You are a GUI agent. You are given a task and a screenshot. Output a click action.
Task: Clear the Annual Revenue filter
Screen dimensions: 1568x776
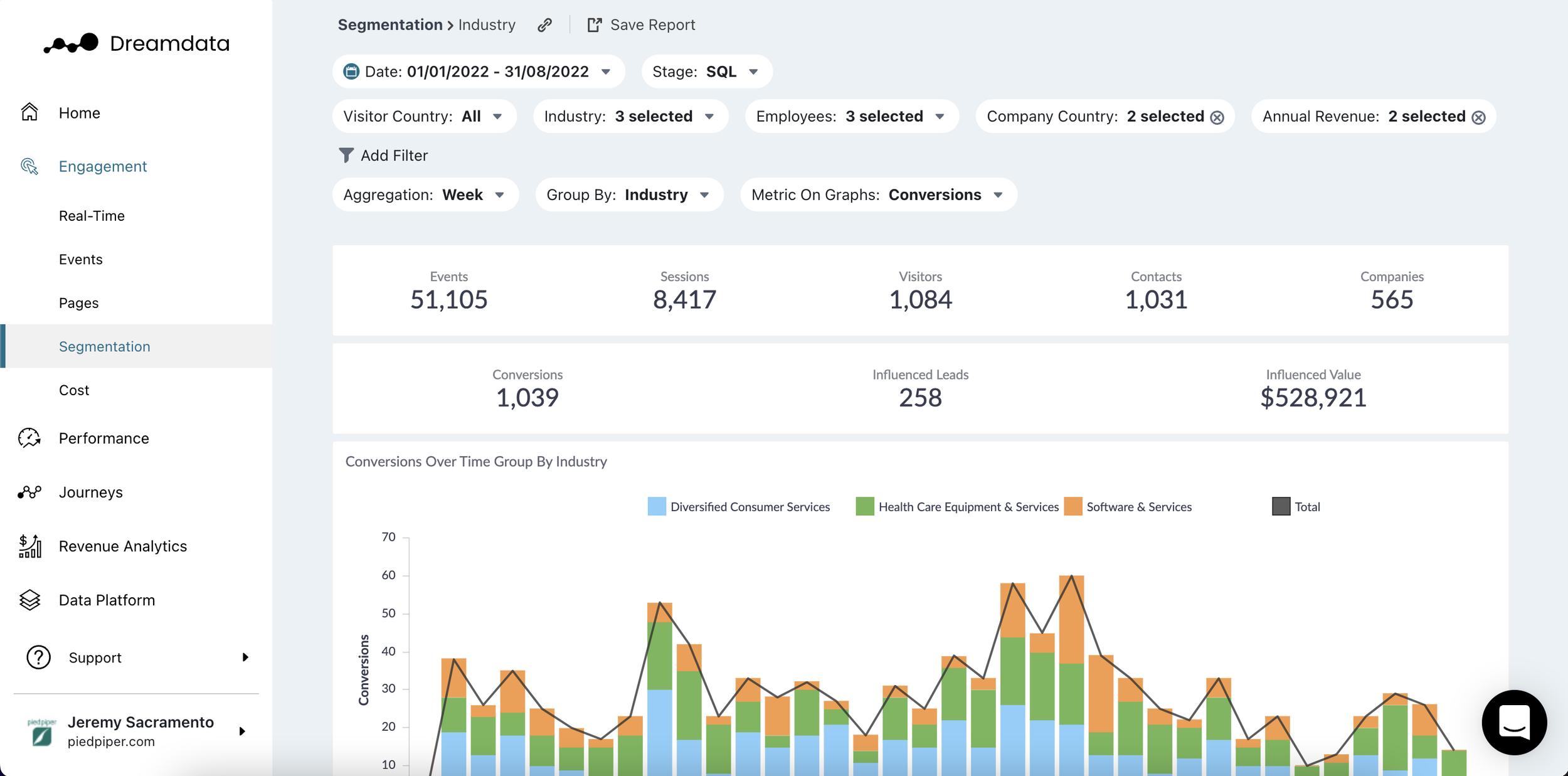pyautogui.click(x=1479, y=117)
